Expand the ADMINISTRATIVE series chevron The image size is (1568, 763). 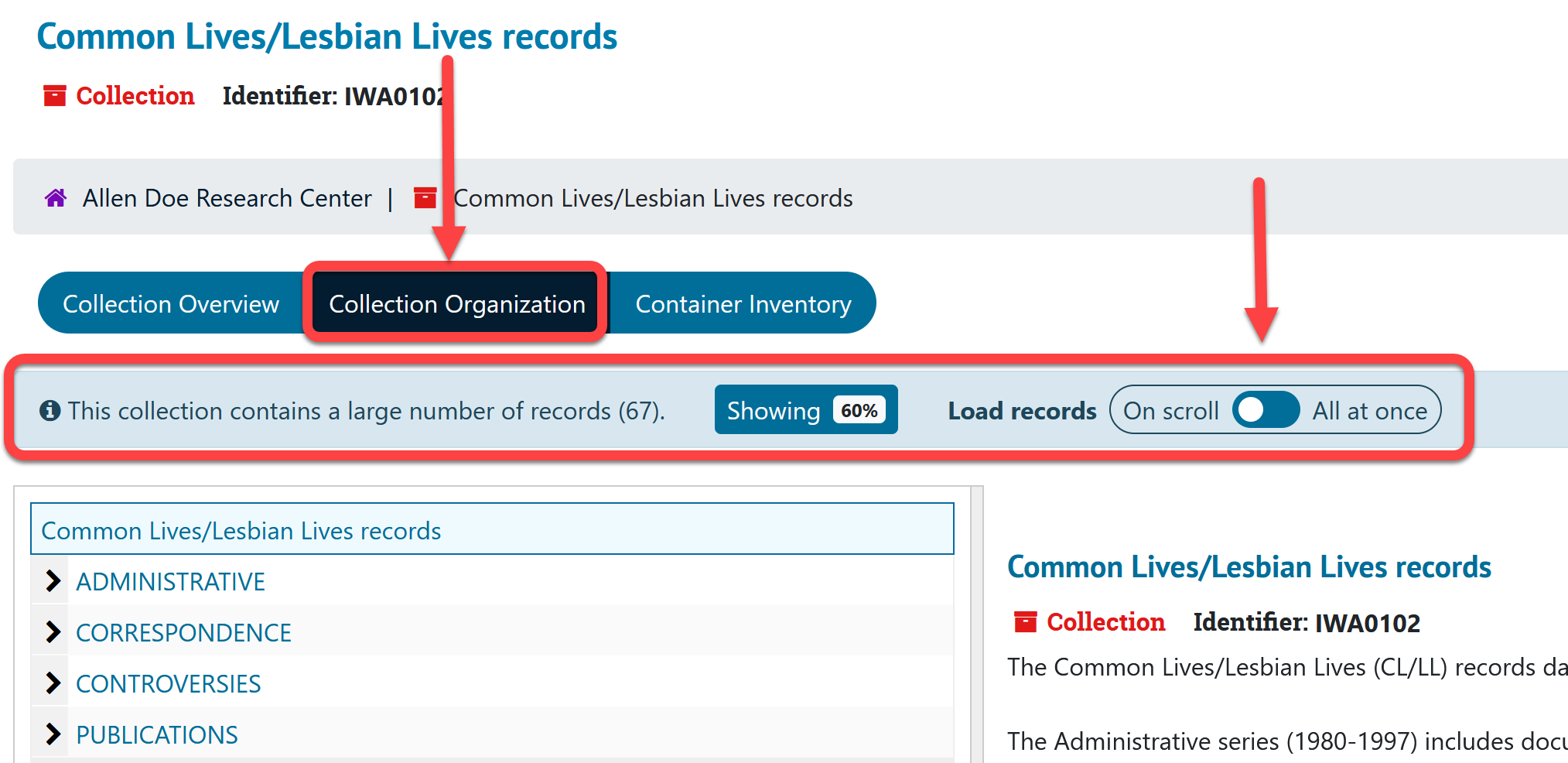click(52, 581)
